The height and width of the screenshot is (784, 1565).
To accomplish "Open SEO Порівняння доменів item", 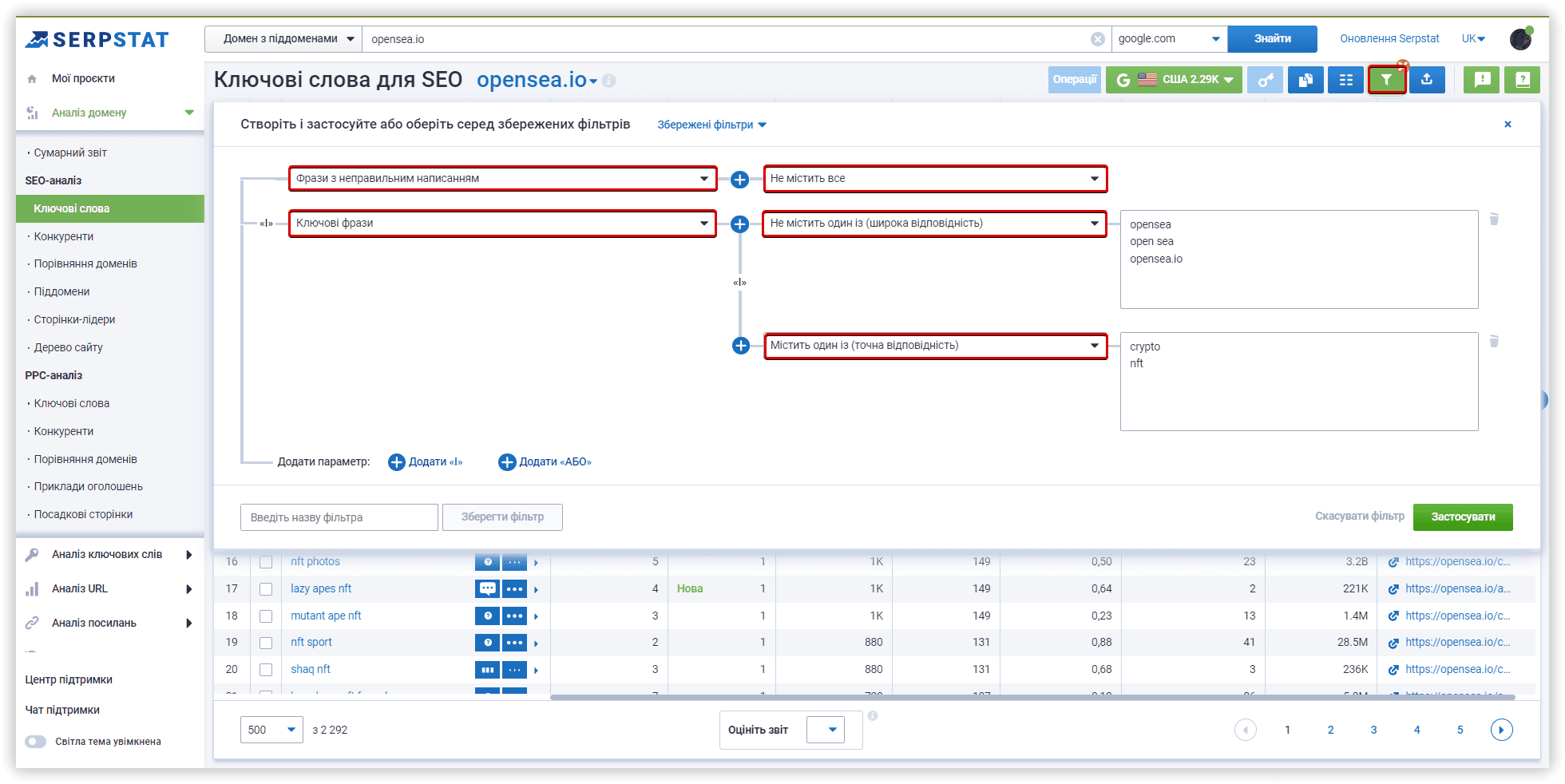I will (85, 263).
